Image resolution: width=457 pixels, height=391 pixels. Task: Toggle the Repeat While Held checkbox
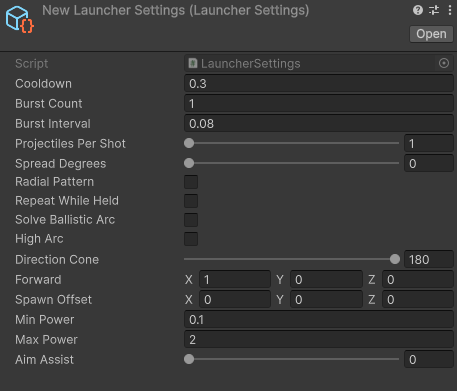pyautogui.click(x=191, y=201)
